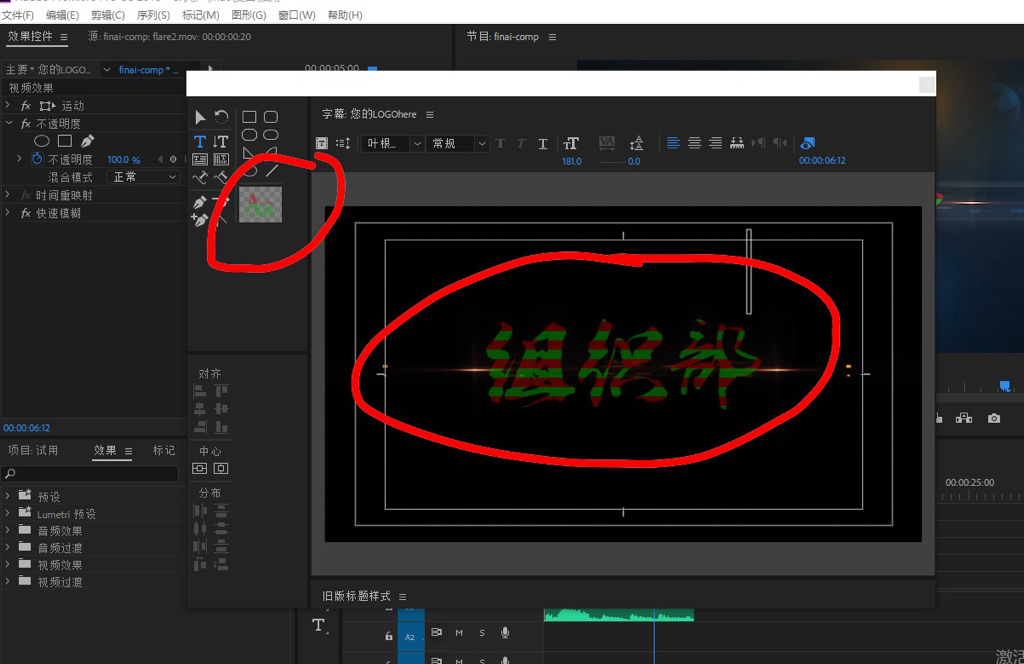This screenshot has height=664, width=1024.
Task: Select the Line tool in title tools
Action: [270, 172]
